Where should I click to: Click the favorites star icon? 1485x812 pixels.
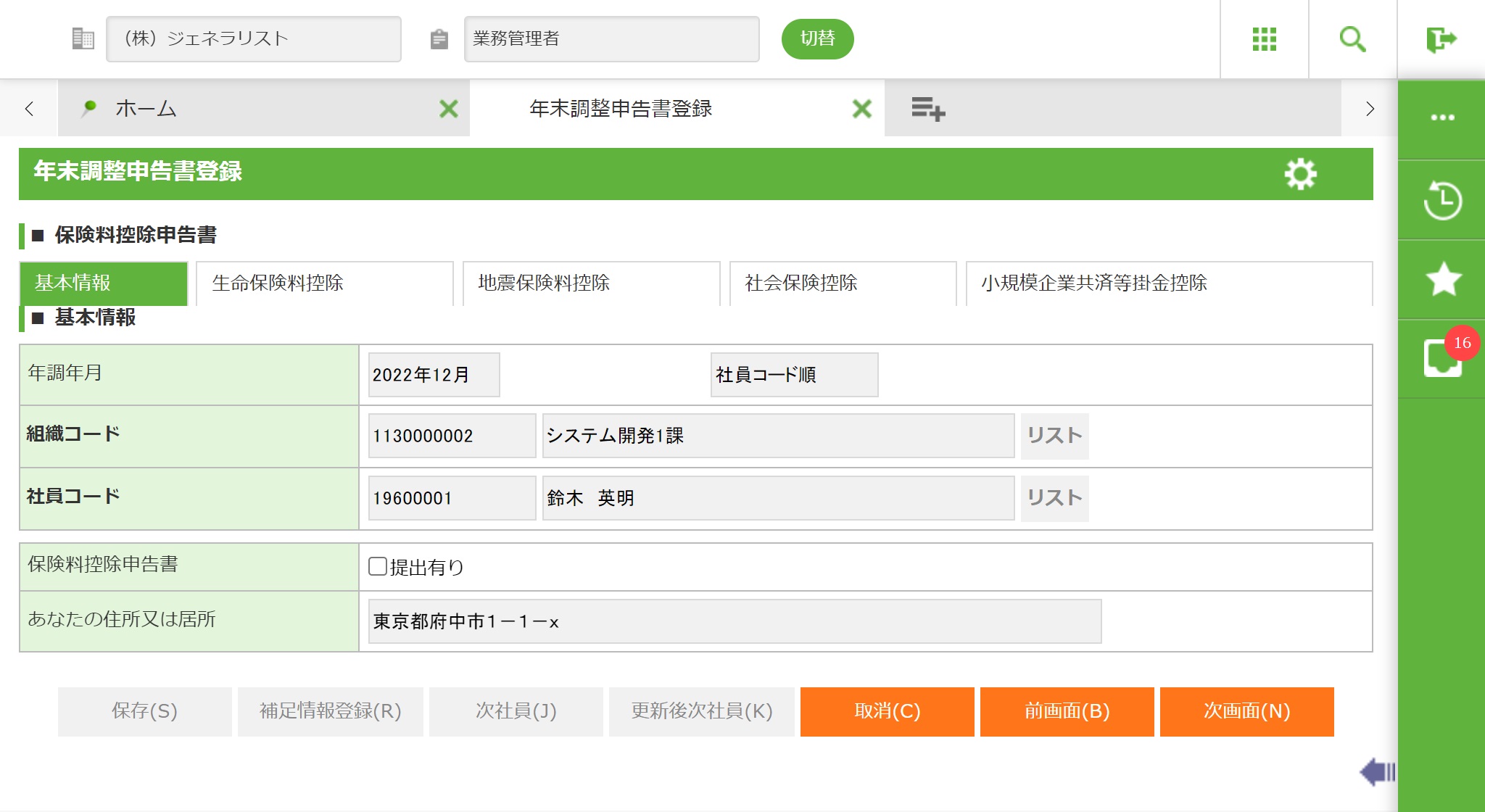coord(1442,279)
